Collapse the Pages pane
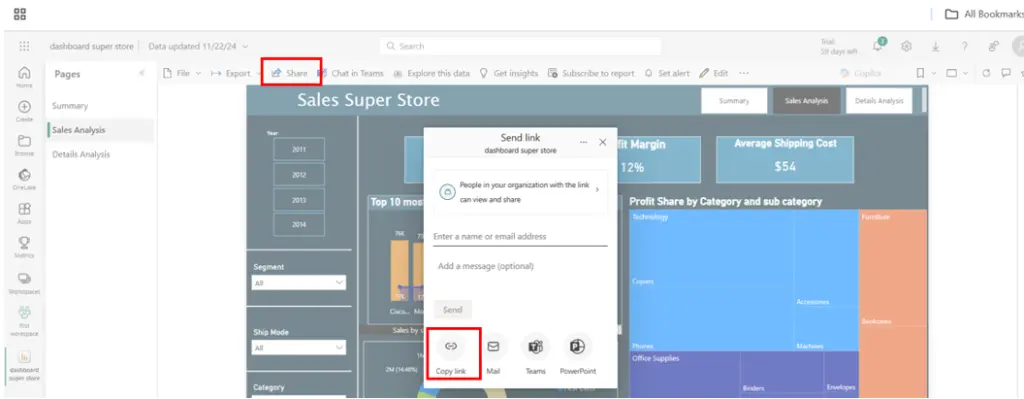 142,73
